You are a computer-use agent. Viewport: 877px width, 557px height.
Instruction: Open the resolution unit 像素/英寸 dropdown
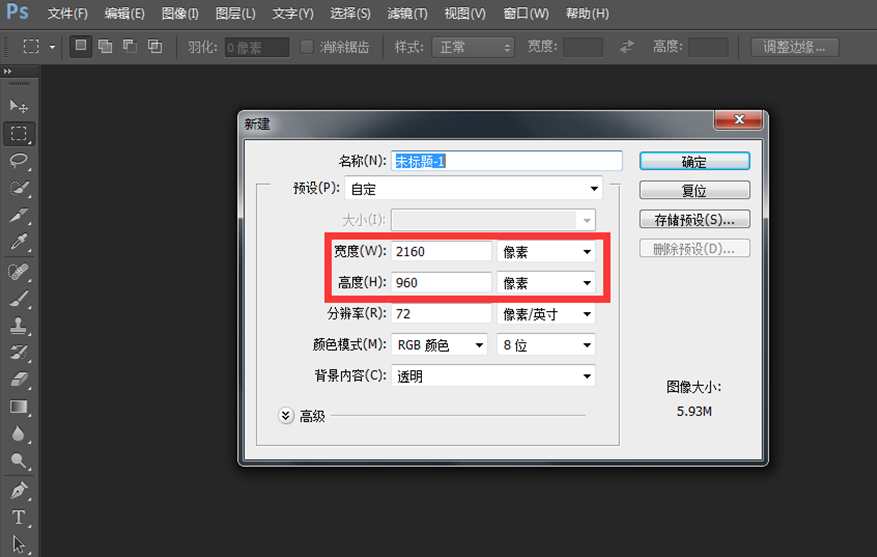546,314
